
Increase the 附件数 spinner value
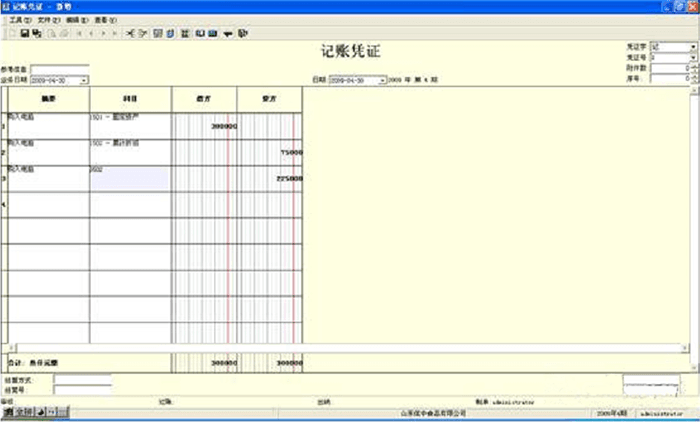(x=693, y=66)
